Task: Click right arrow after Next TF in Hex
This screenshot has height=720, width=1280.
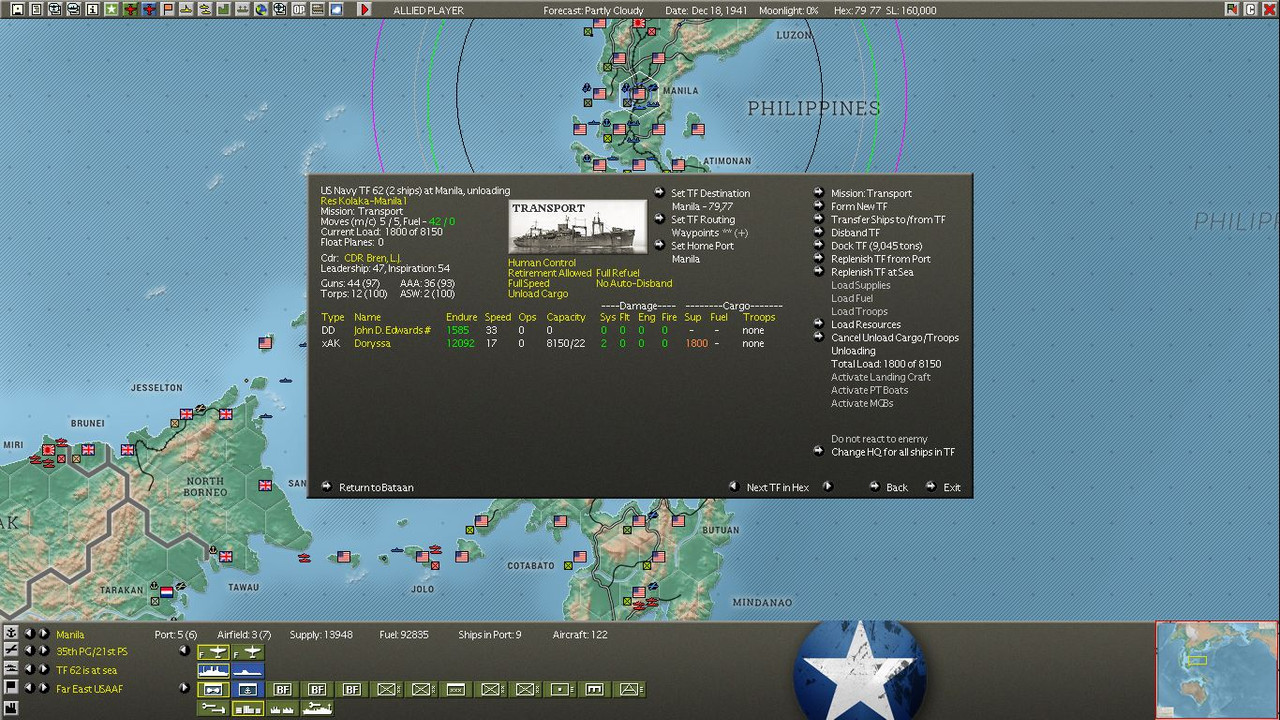Action: pos(827,487)
